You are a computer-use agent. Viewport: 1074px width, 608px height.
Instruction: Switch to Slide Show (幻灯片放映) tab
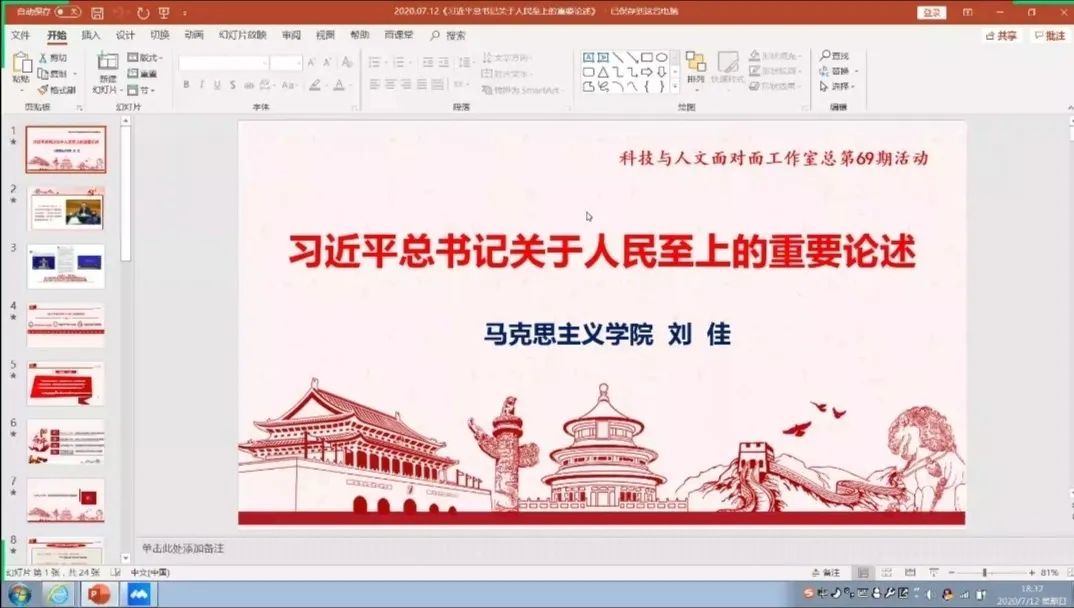click(x=243, y=35)
